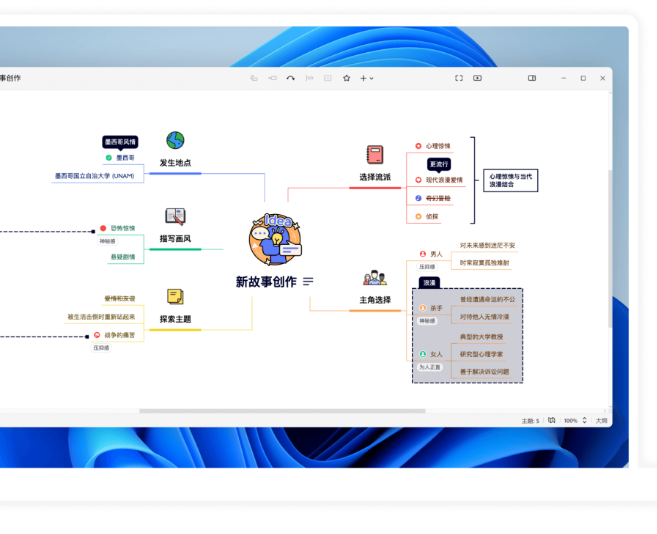Image resolution: width=657 pixels, height=534 pixels.
Task: Switch to 大纲 outline view
Action: (601, 421)
